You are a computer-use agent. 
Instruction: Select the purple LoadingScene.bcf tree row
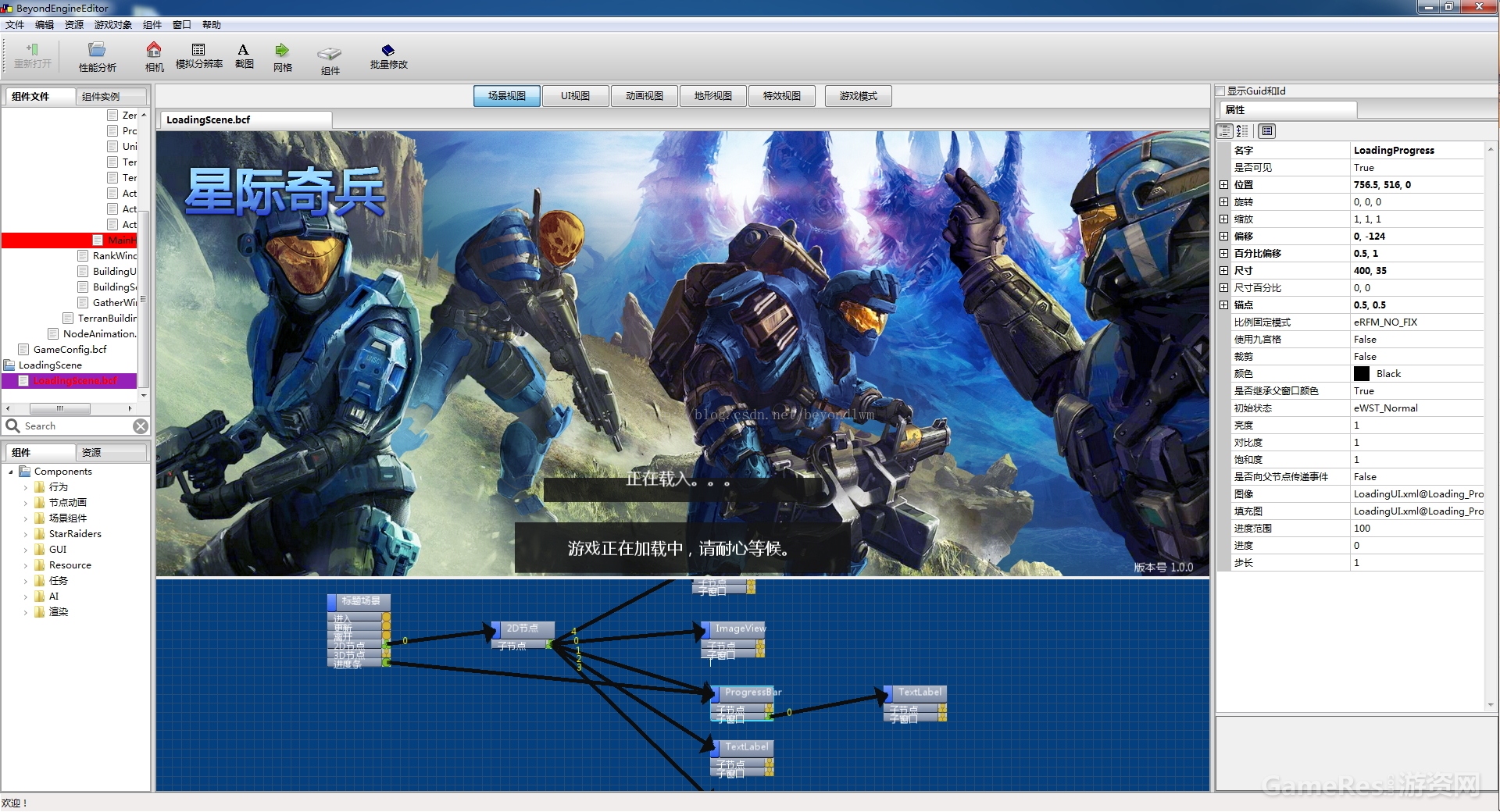point(70,381)
